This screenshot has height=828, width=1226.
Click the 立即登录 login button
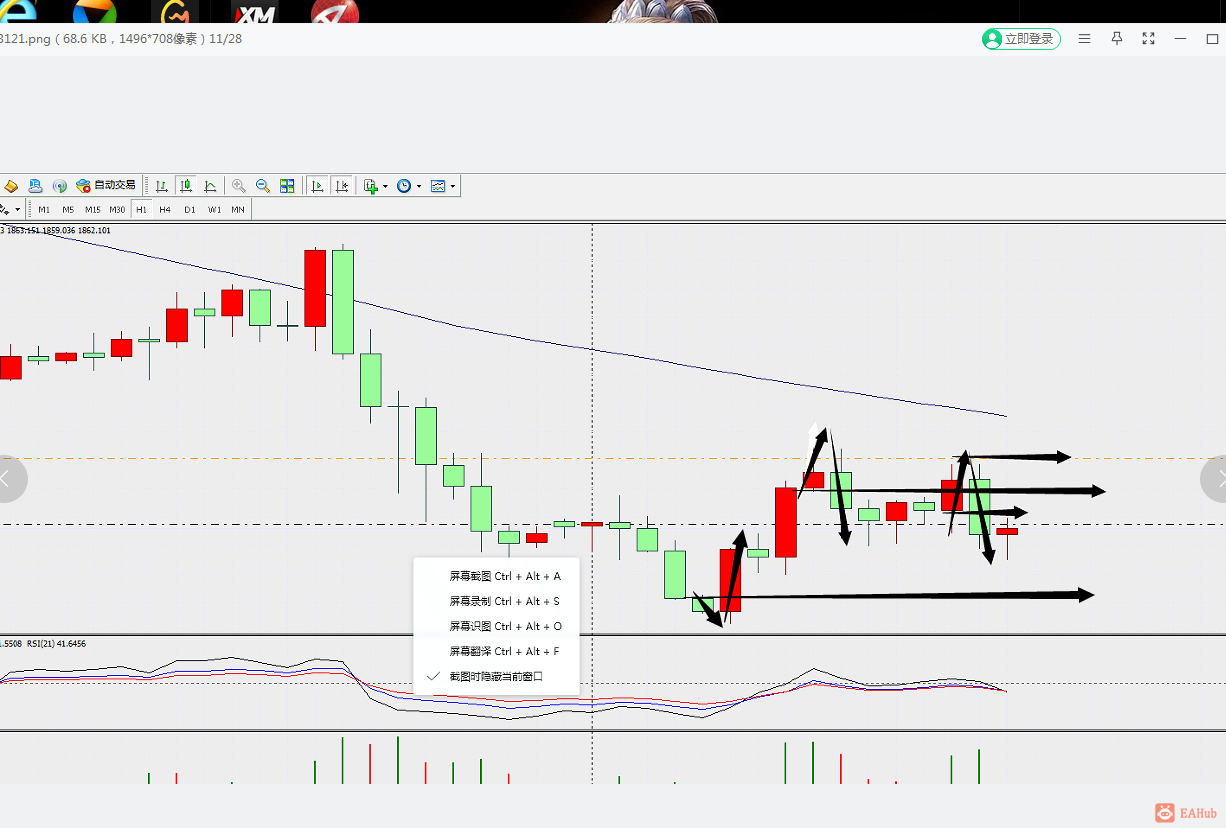[1021, 39]
